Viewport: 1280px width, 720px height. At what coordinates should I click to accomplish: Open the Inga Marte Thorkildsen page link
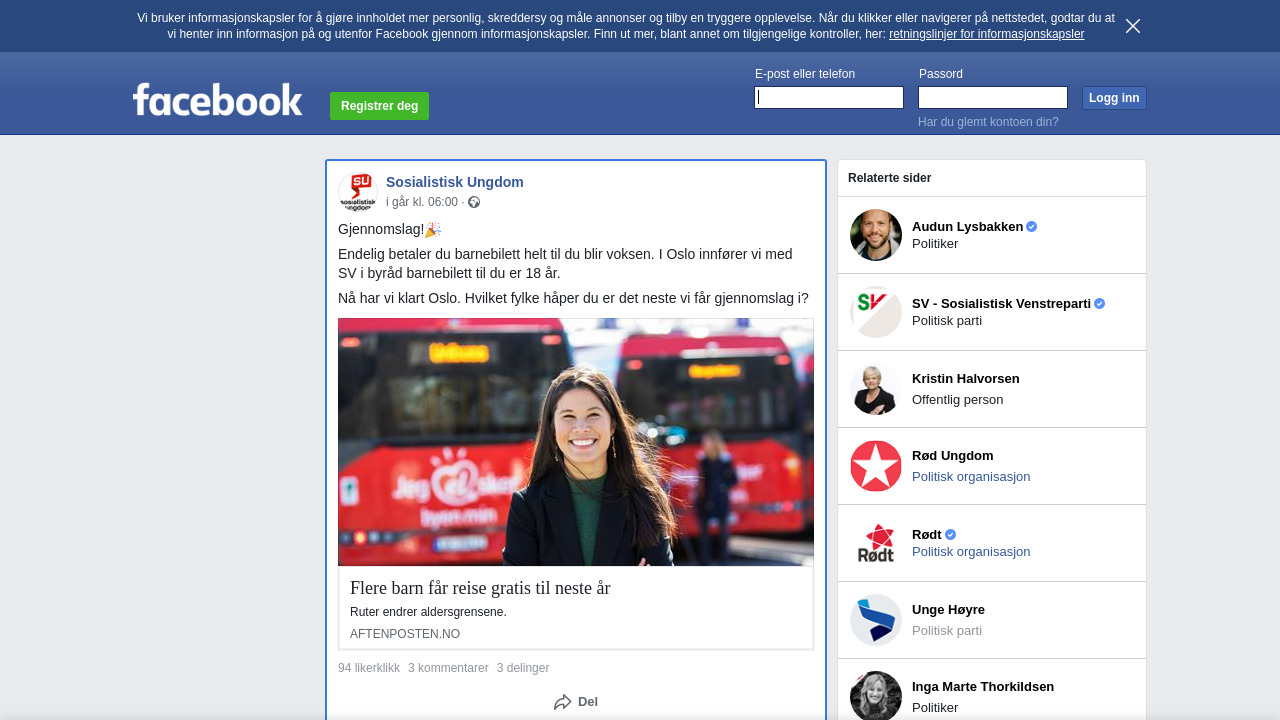coord(983,687)
